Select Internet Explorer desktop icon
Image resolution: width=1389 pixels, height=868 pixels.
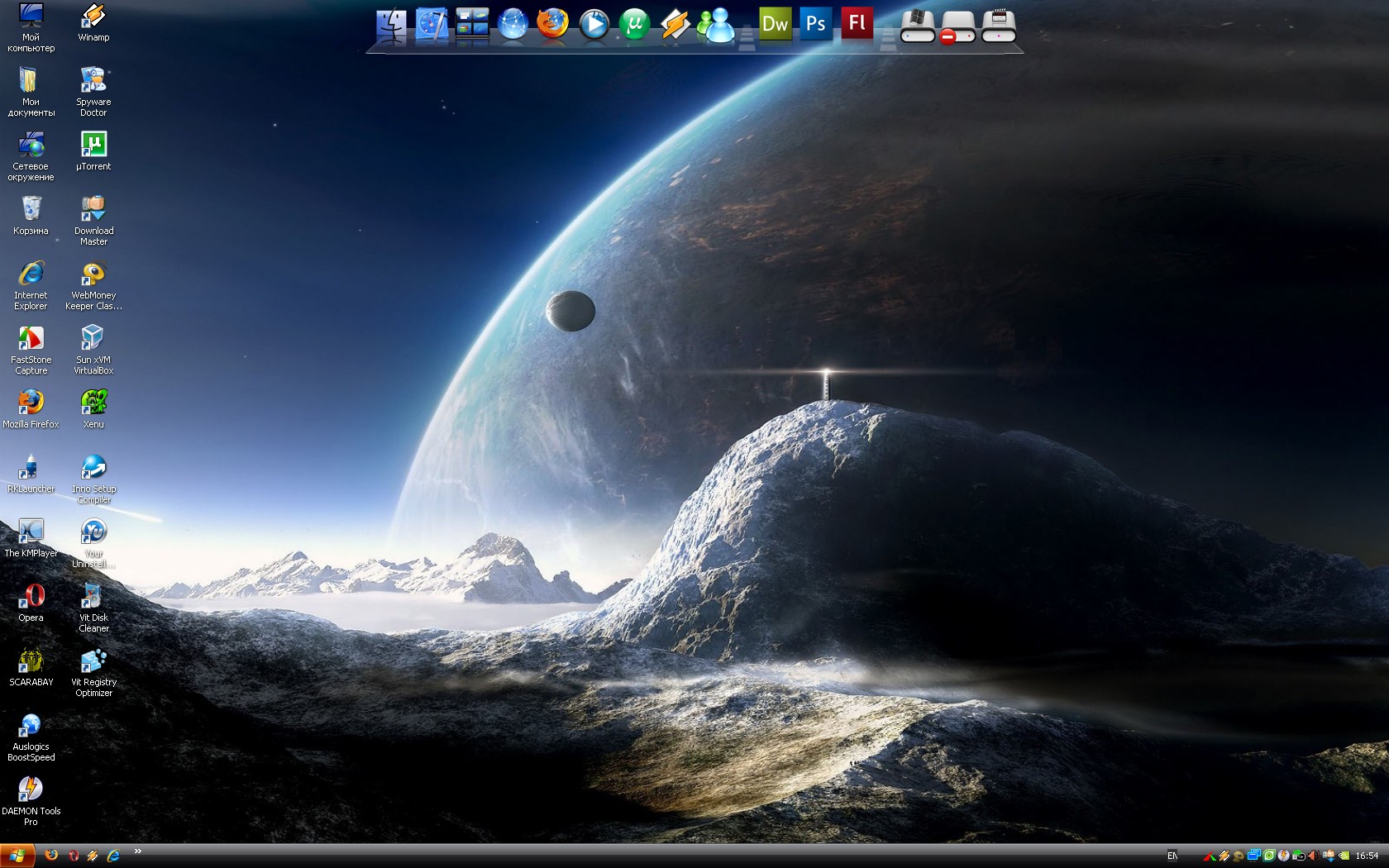(x=31, y=285)
